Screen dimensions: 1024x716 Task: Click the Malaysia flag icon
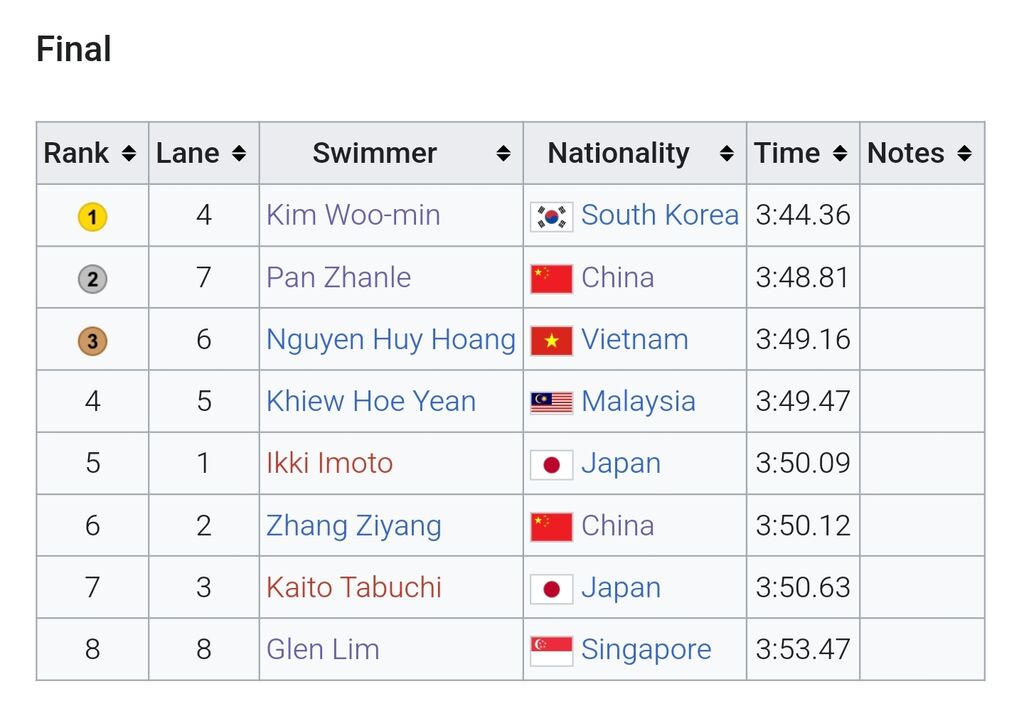pyautogui.click(x=552, y=403)
